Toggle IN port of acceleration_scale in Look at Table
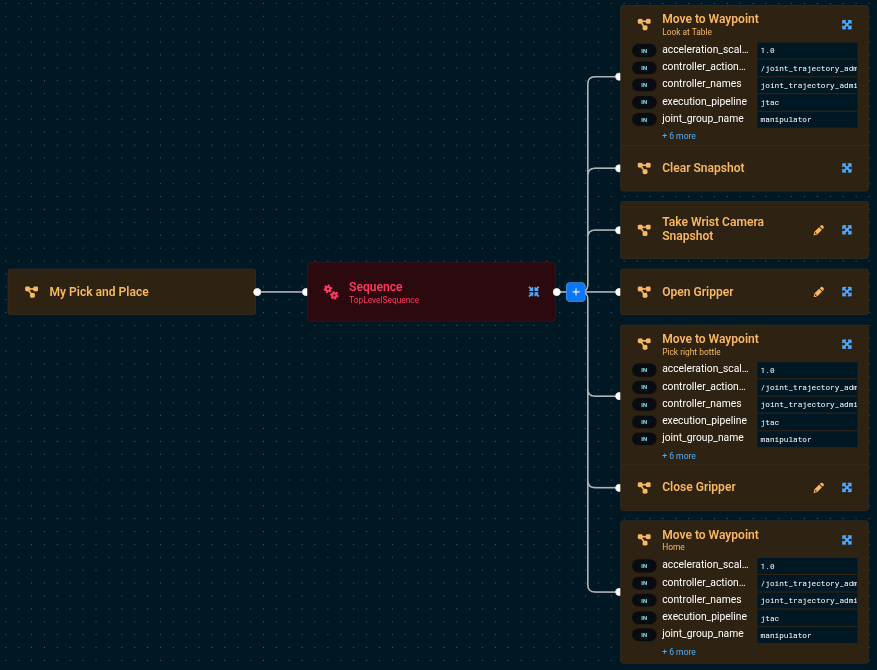 pyautogui.click(x=644, y=50)
